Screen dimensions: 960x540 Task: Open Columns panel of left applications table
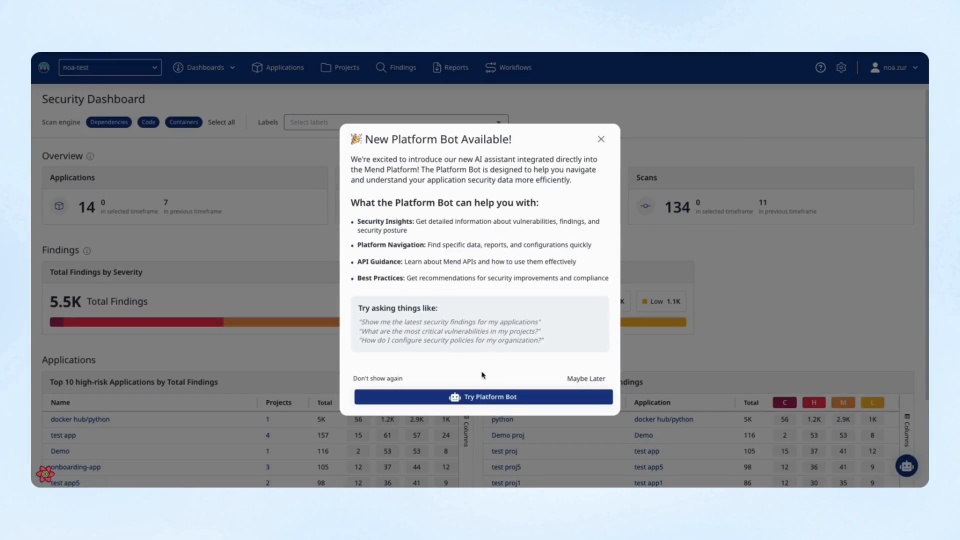(466, 431)
